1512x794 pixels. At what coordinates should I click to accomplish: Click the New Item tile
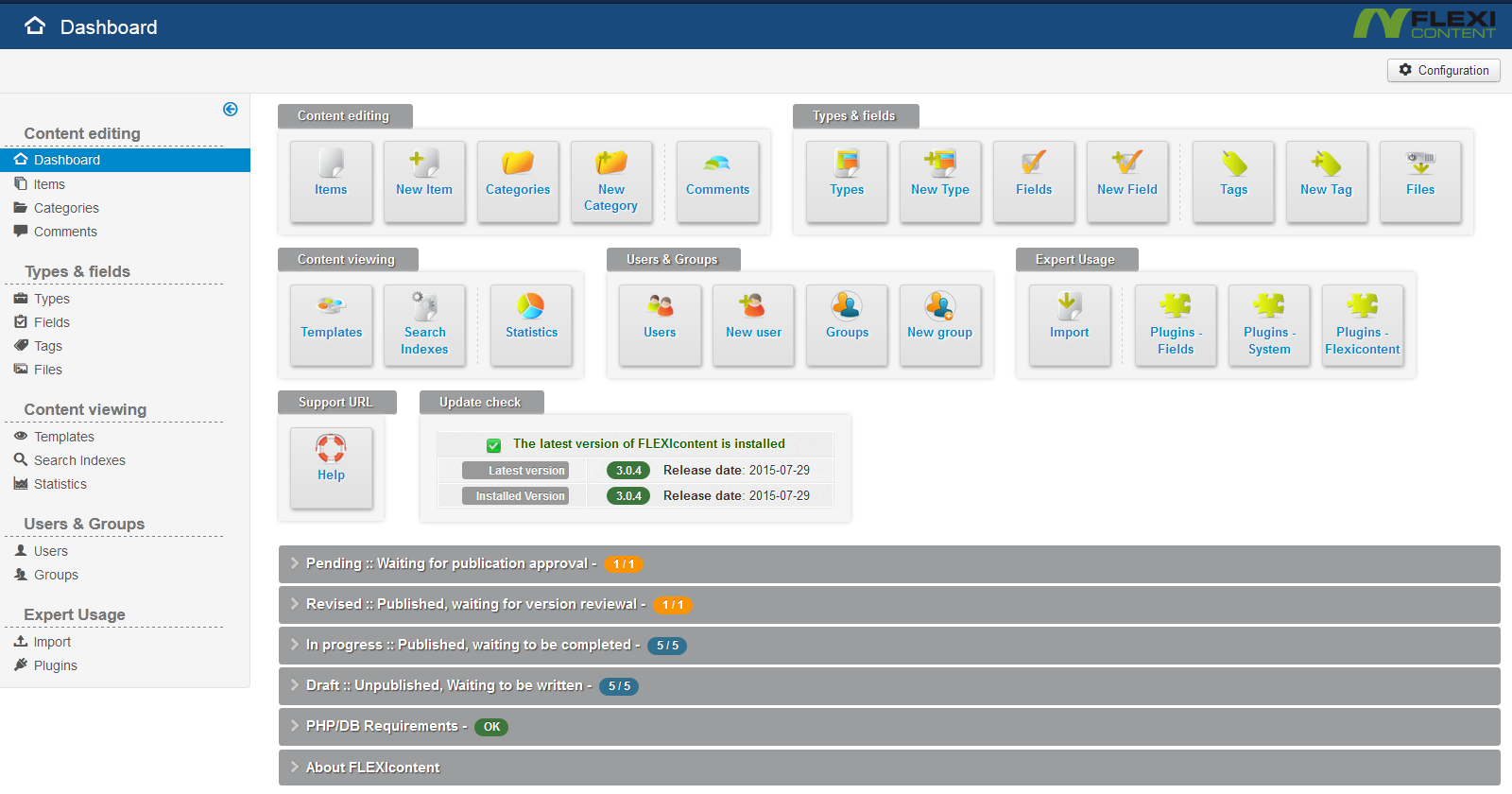click(424, 181)
